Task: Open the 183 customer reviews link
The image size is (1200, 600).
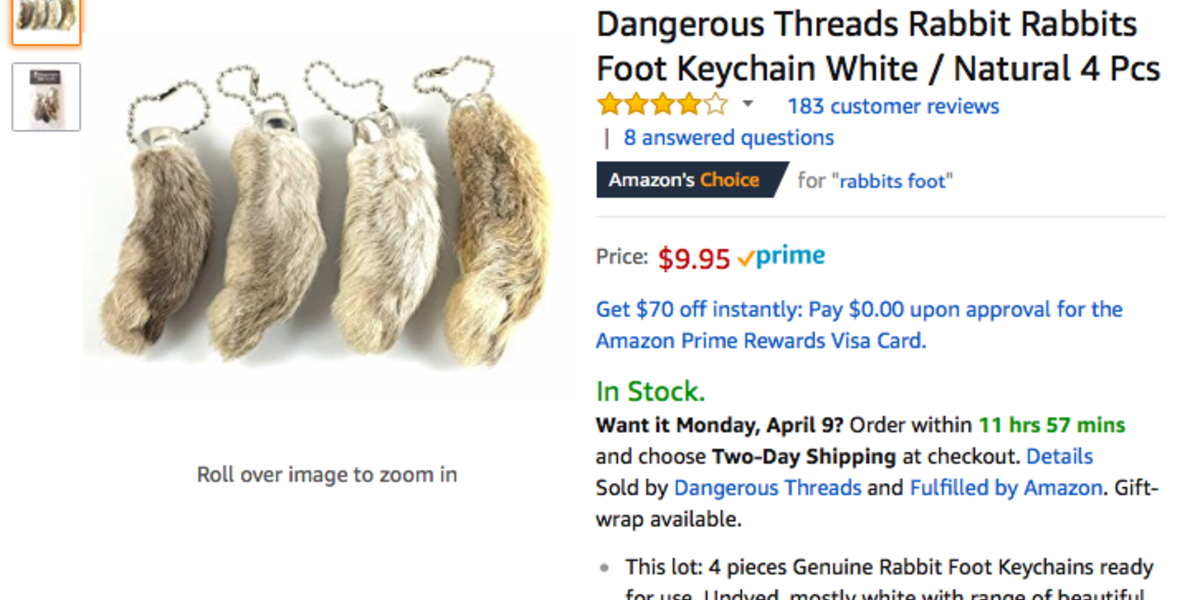Action: (893, 106)
